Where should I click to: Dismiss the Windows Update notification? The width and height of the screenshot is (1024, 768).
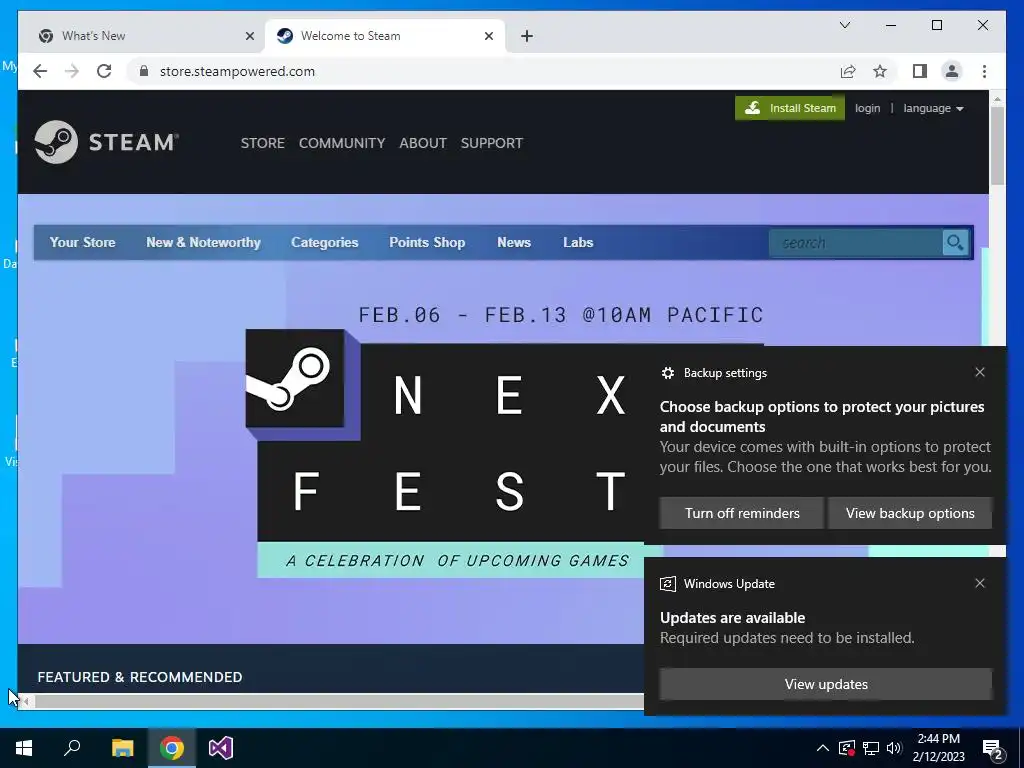pos(980,583)
